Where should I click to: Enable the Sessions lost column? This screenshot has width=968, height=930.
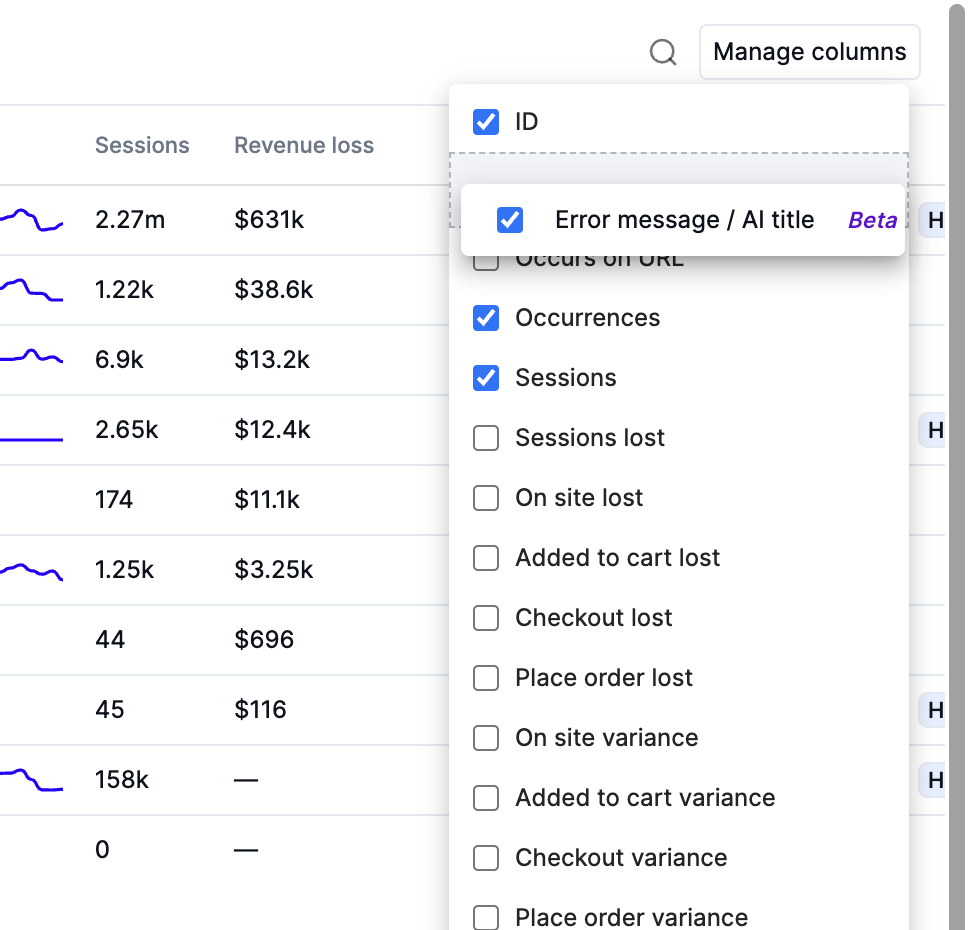(486, 438)
